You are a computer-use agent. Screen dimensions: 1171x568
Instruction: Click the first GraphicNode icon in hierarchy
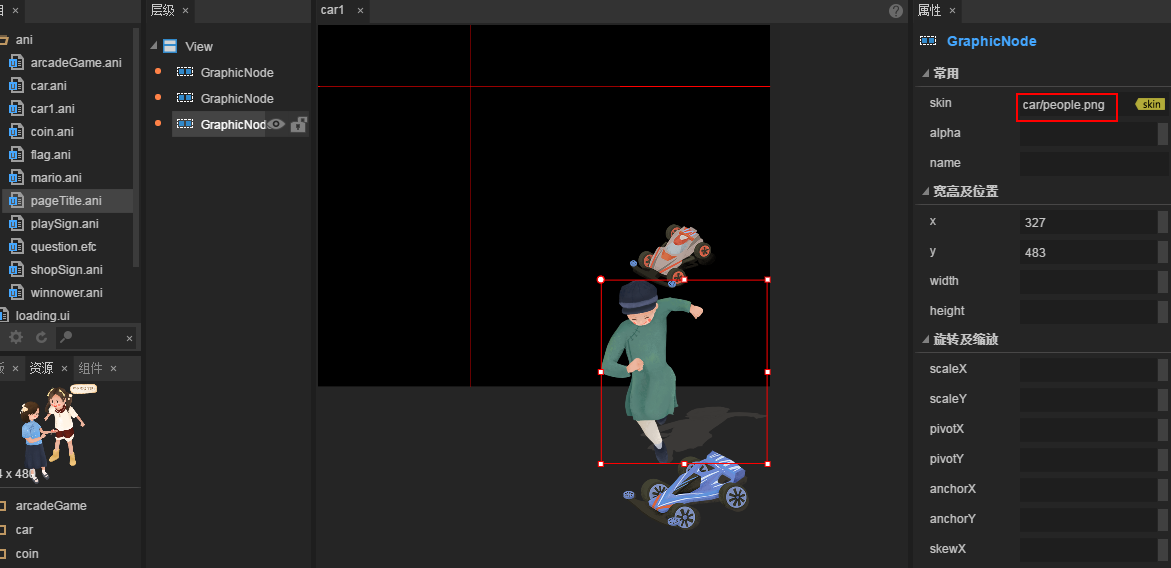click(x=185, y=72)
